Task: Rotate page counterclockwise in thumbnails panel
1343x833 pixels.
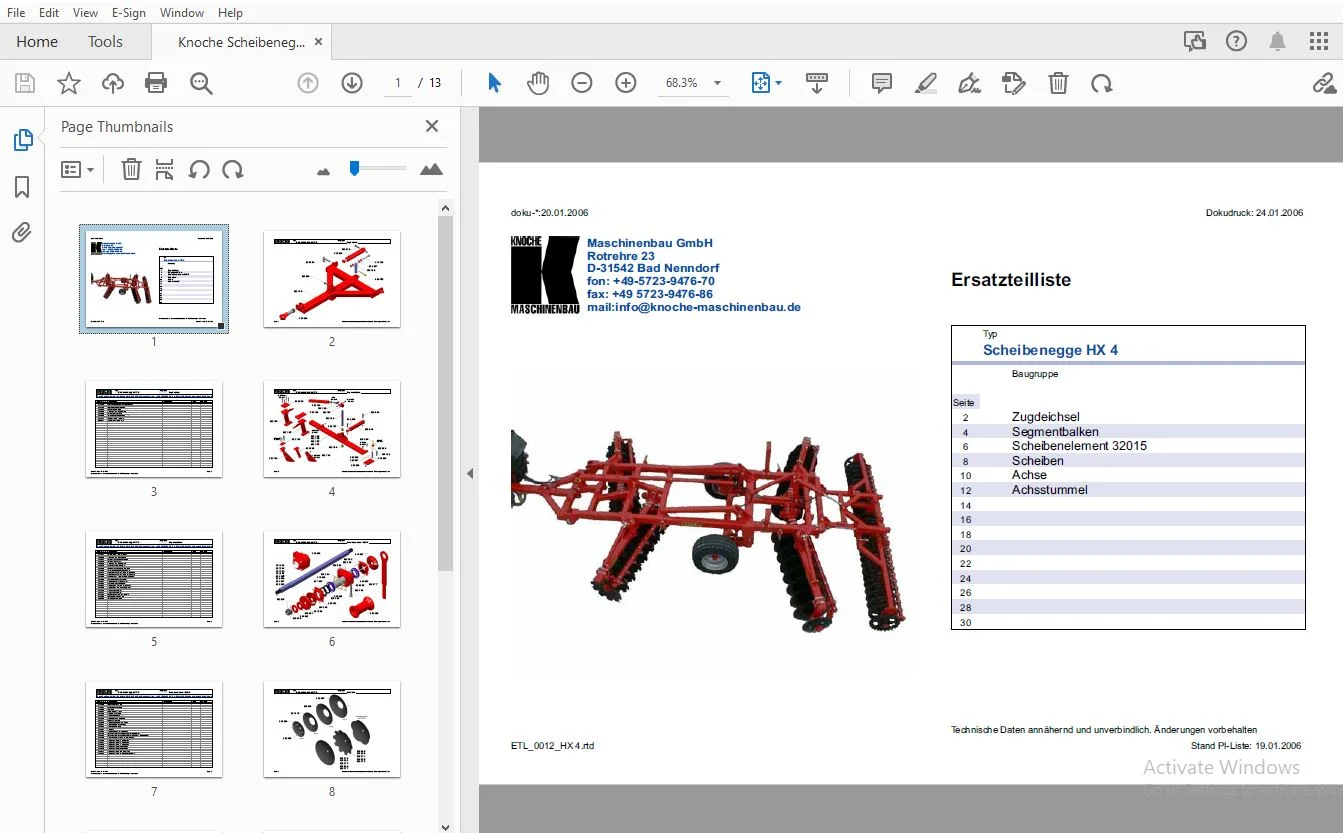Action: [x=199, y=169]
